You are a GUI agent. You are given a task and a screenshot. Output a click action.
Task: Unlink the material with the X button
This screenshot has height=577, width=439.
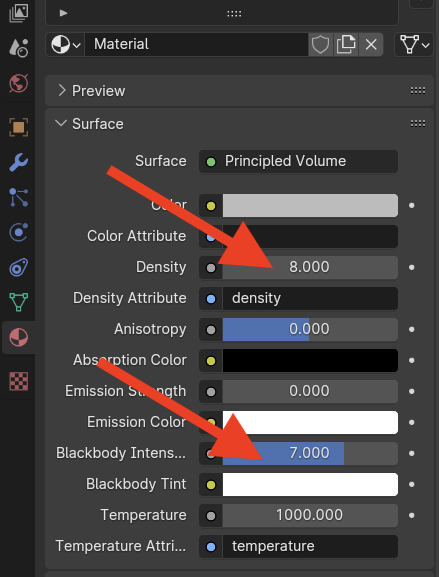[x=371, y=45]
